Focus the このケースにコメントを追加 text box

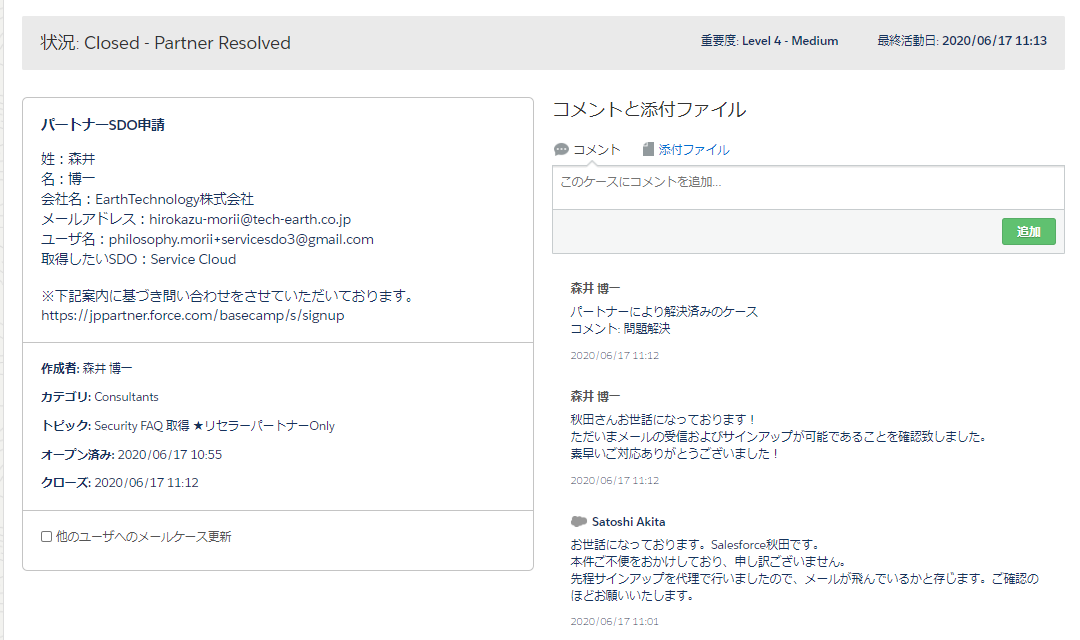point(807,188)
